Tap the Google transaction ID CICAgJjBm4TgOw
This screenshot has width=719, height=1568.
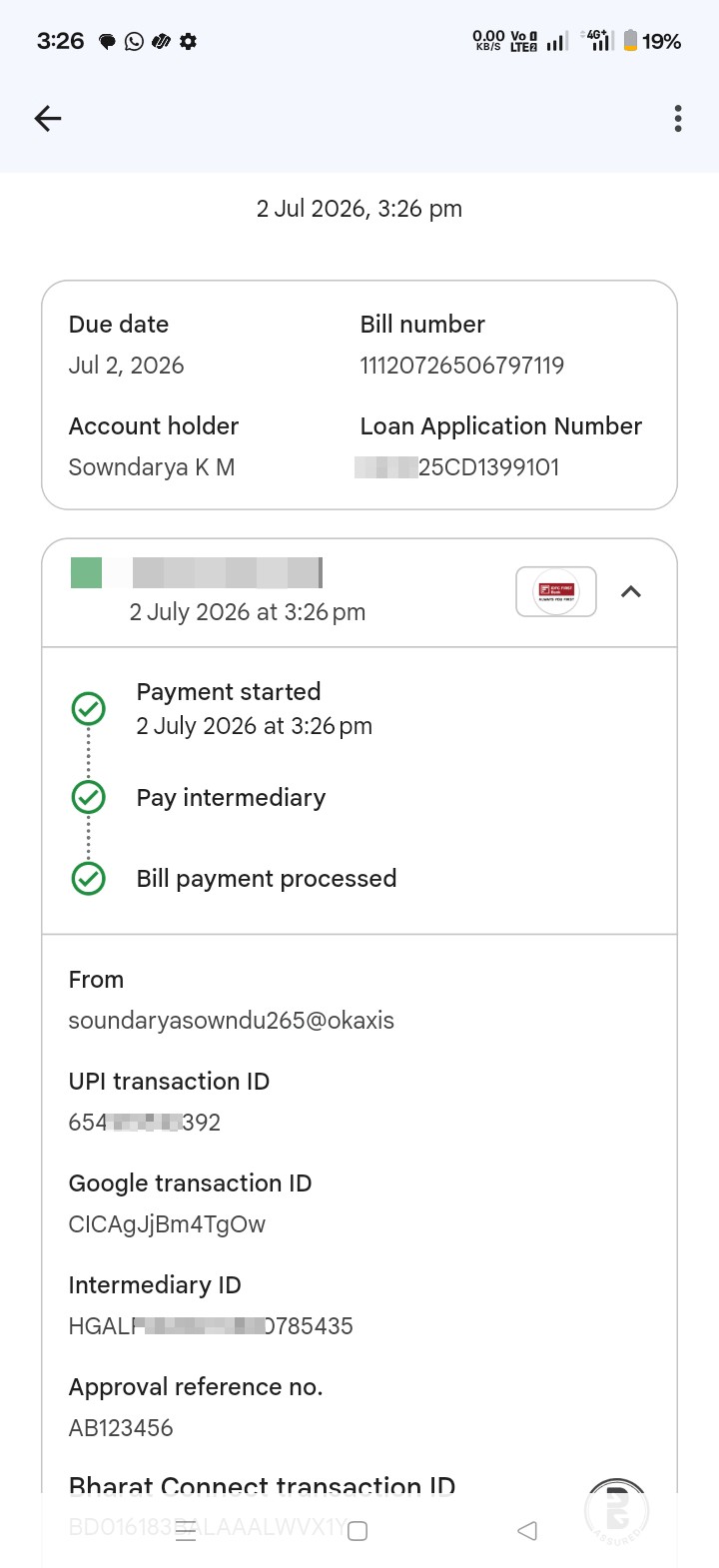[x=167, y=1224]
